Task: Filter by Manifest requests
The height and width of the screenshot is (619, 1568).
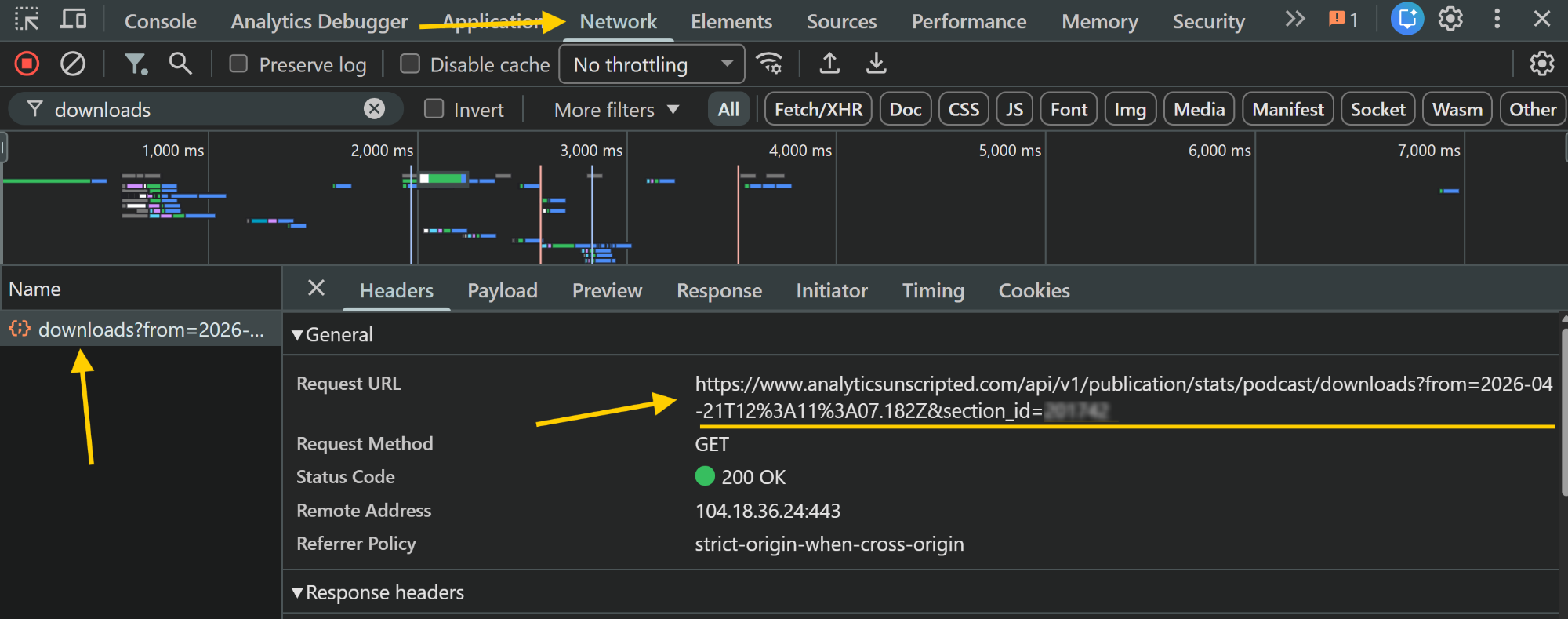Action: 1288,109
